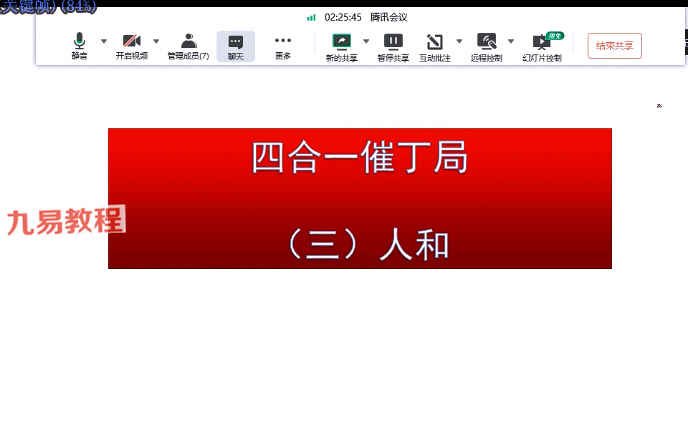
Task: Click the 腾讯会议 title text
Action: coord(389,18)
